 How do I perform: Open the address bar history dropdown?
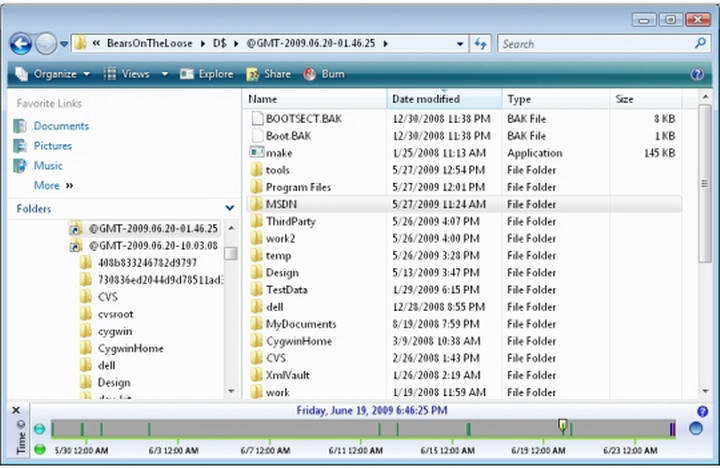pyautogui.click(x=460, y=44)
